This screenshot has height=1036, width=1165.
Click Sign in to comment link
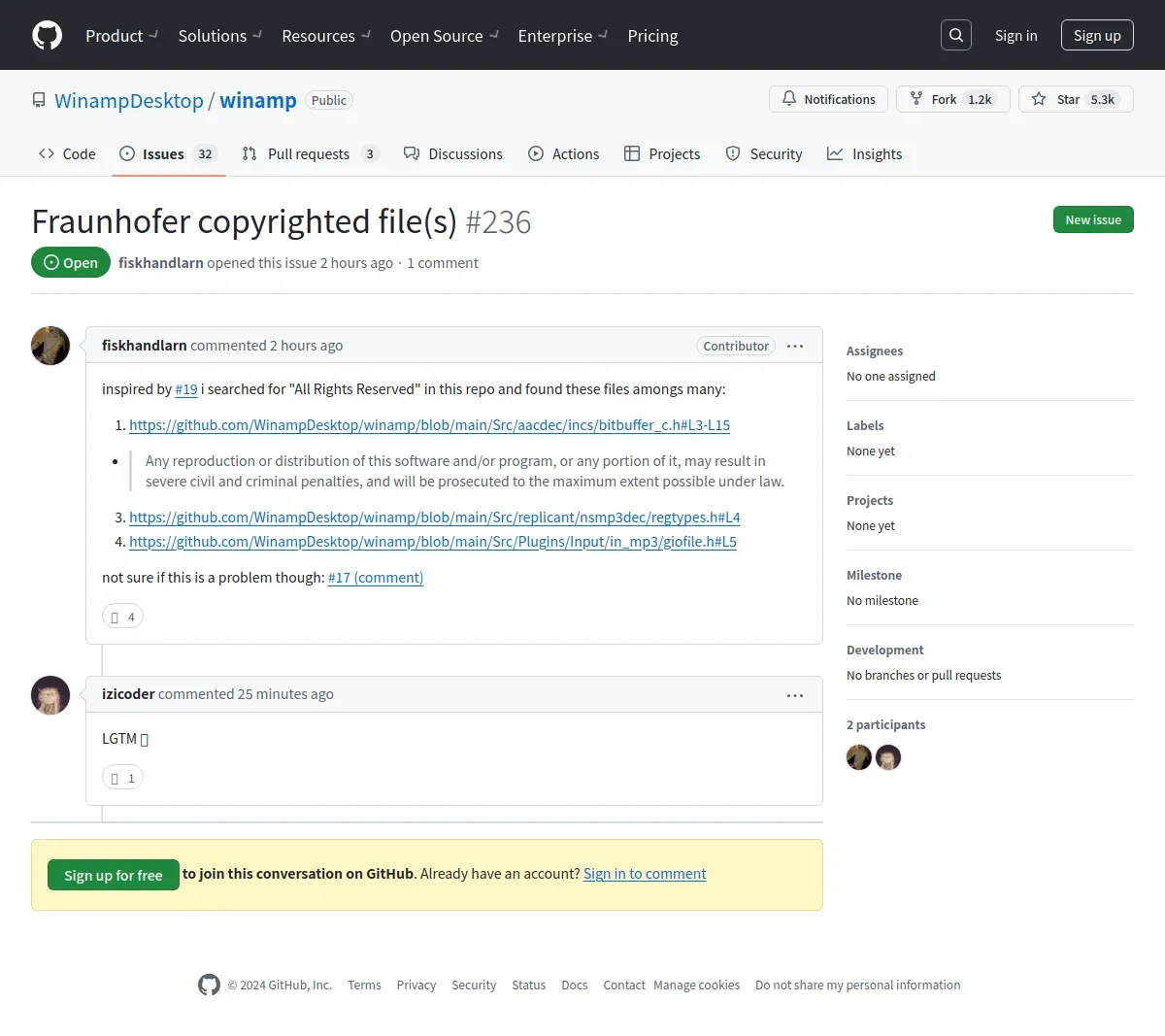click(645, 874)
